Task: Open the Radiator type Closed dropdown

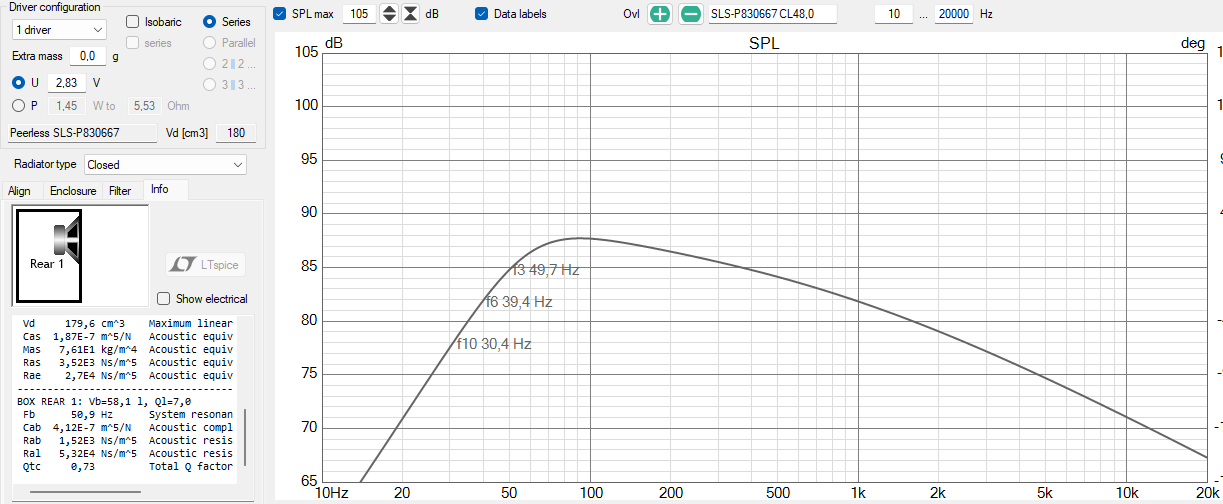Action: (165, 164)
